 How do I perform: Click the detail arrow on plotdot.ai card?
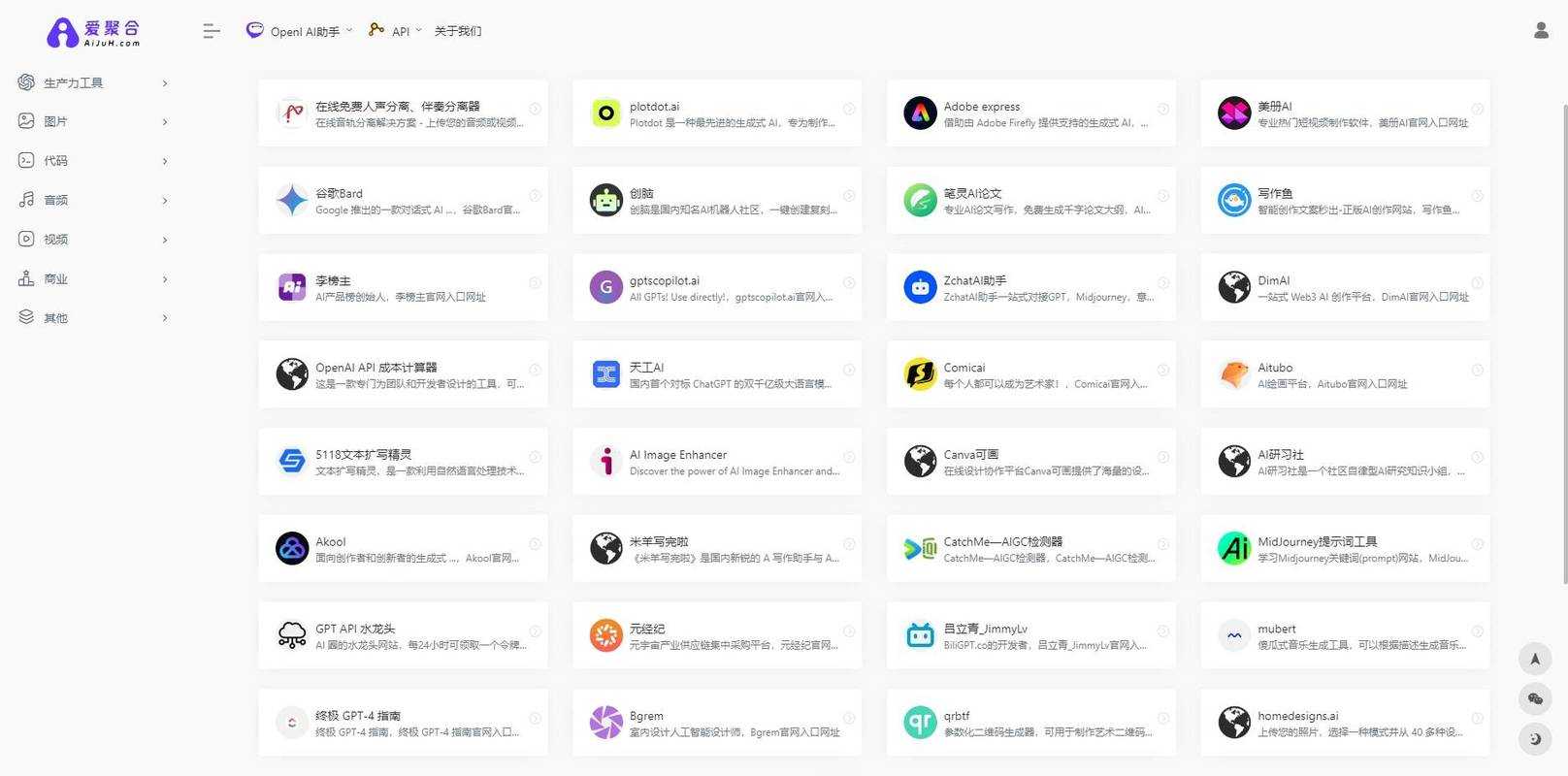849,109
